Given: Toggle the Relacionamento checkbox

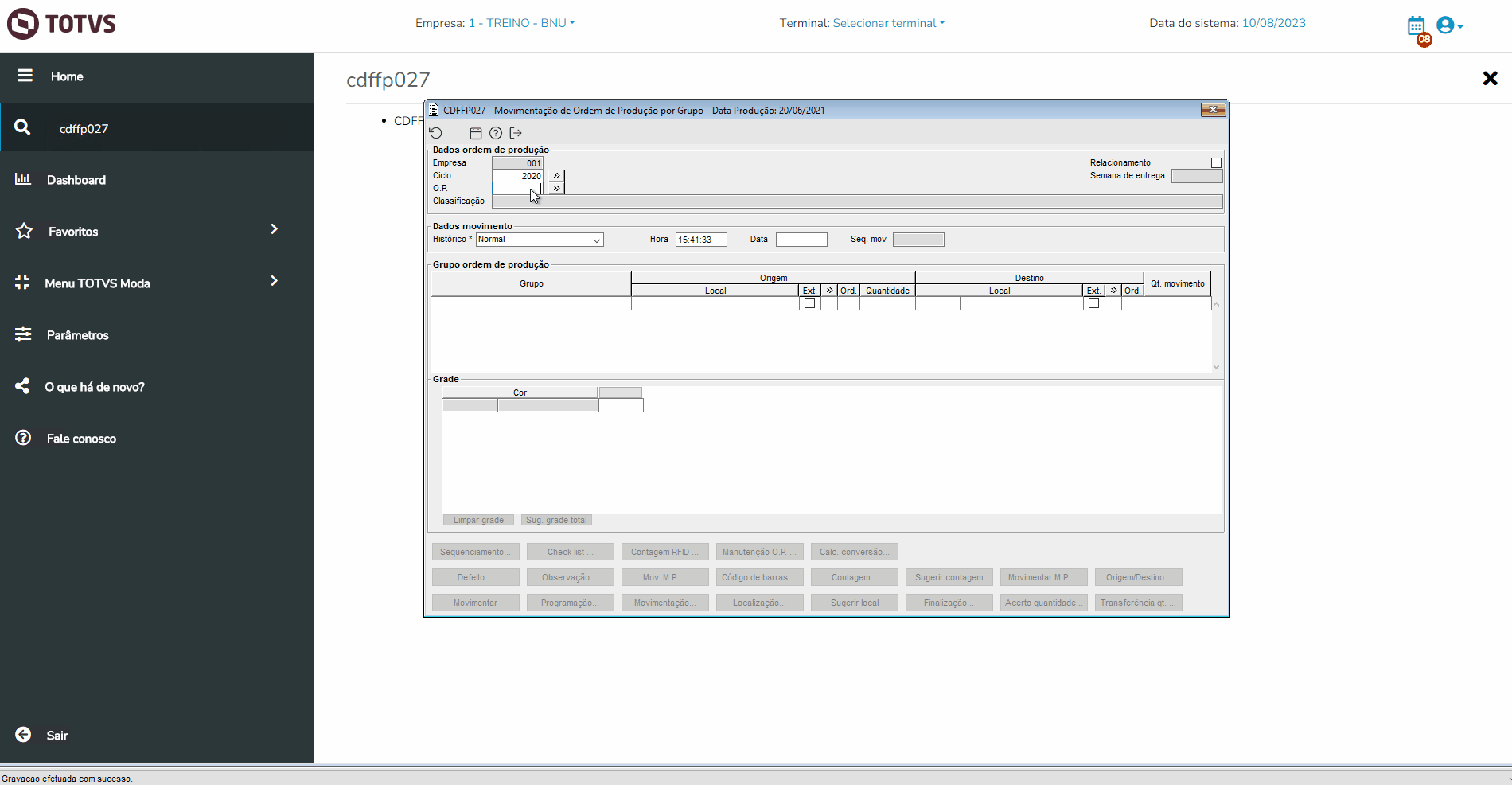Looking at the screenshot, I should (1216, 162).
